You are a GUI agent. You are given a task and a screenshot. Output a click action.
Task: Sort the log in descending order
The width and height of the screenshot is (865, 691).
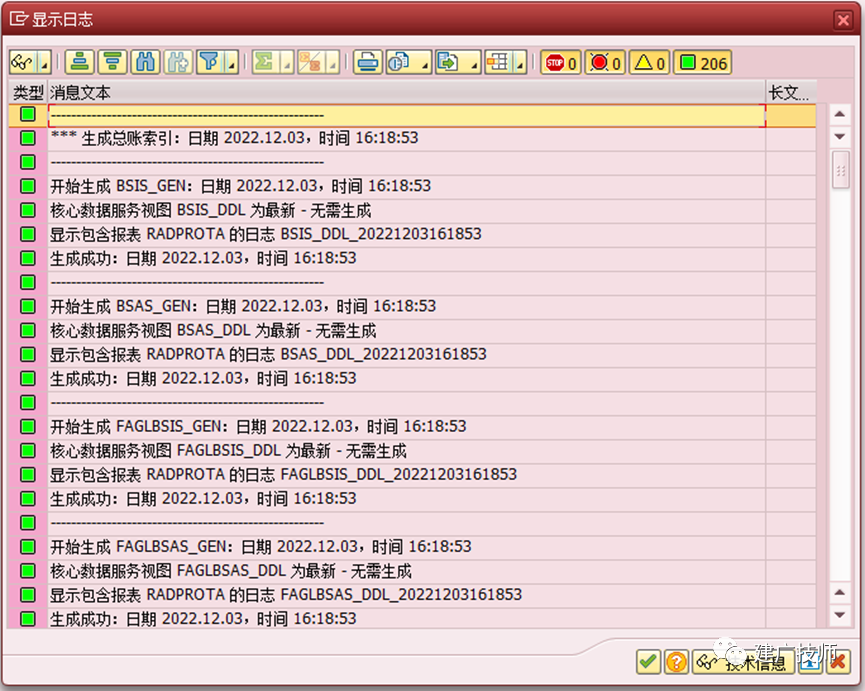[113, 62]
